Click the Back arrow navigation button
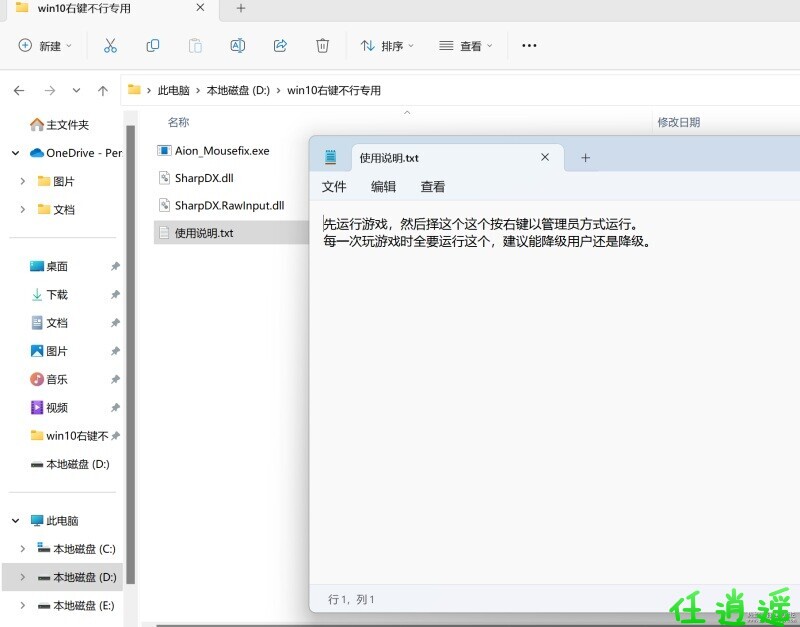800x627 pixels. 19,90
